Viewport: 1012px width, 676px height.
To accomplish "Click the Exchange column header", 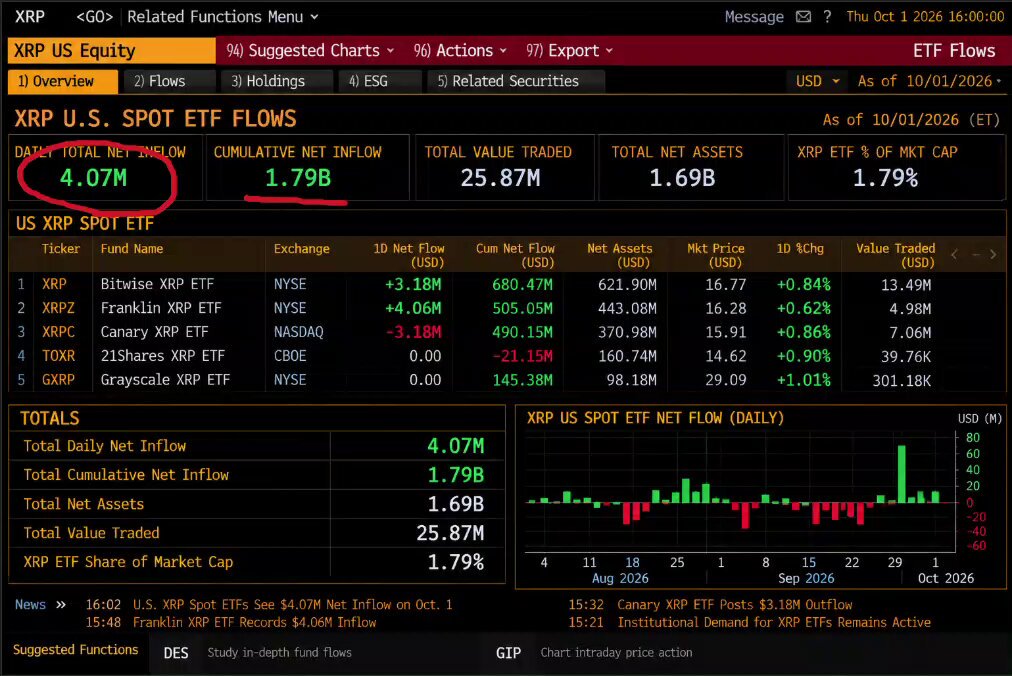I will 301,249.
